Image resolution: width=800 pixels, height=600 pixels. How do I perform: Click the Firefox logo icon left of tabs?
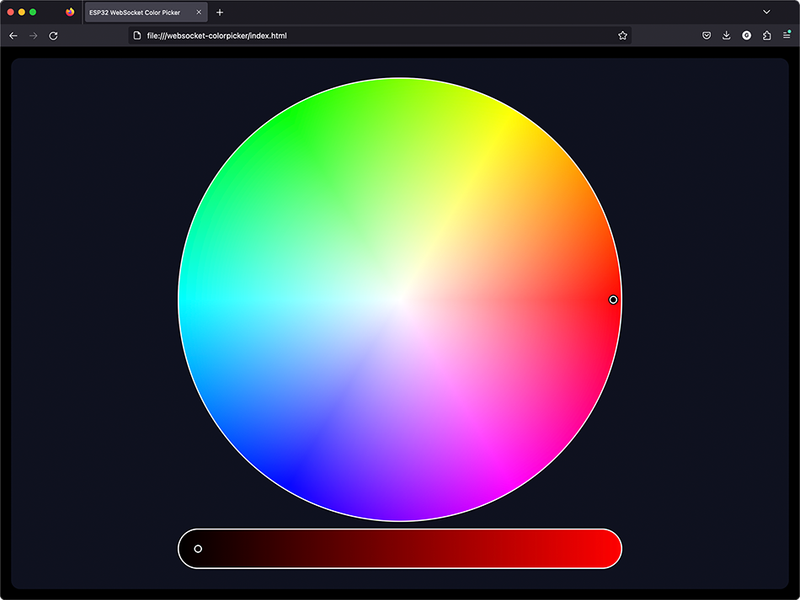[70, 12]
